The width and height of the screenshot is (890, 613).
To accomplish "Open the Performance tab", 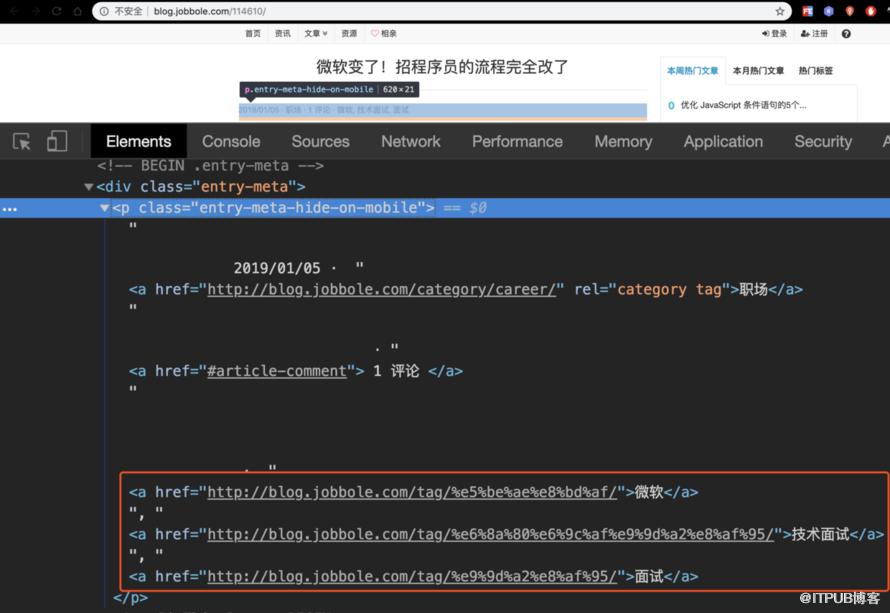I will pos(517,141).
